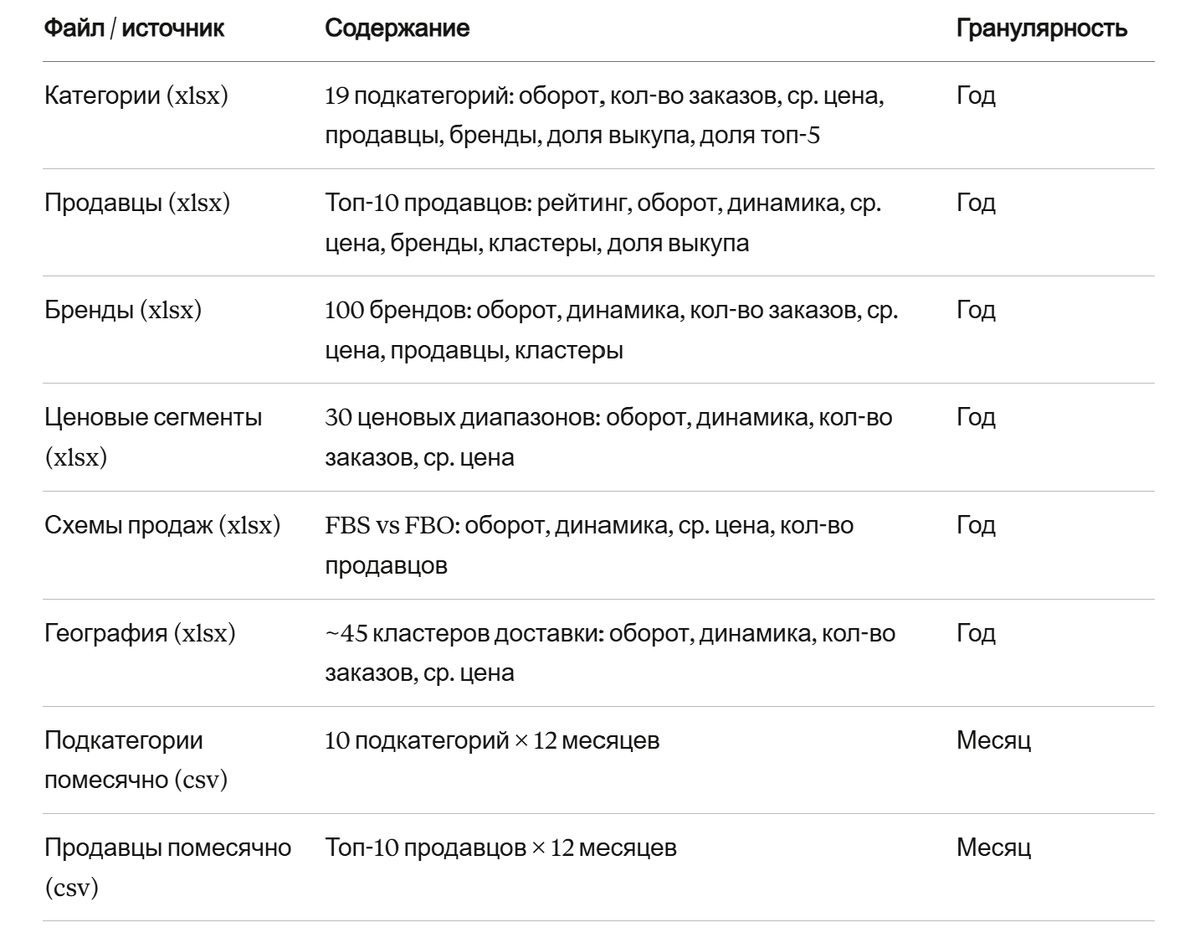Screen dimensions: 1200x943
Task: Select the "Схемы продаж (xlsx)" cell
Action: point(162,525)
